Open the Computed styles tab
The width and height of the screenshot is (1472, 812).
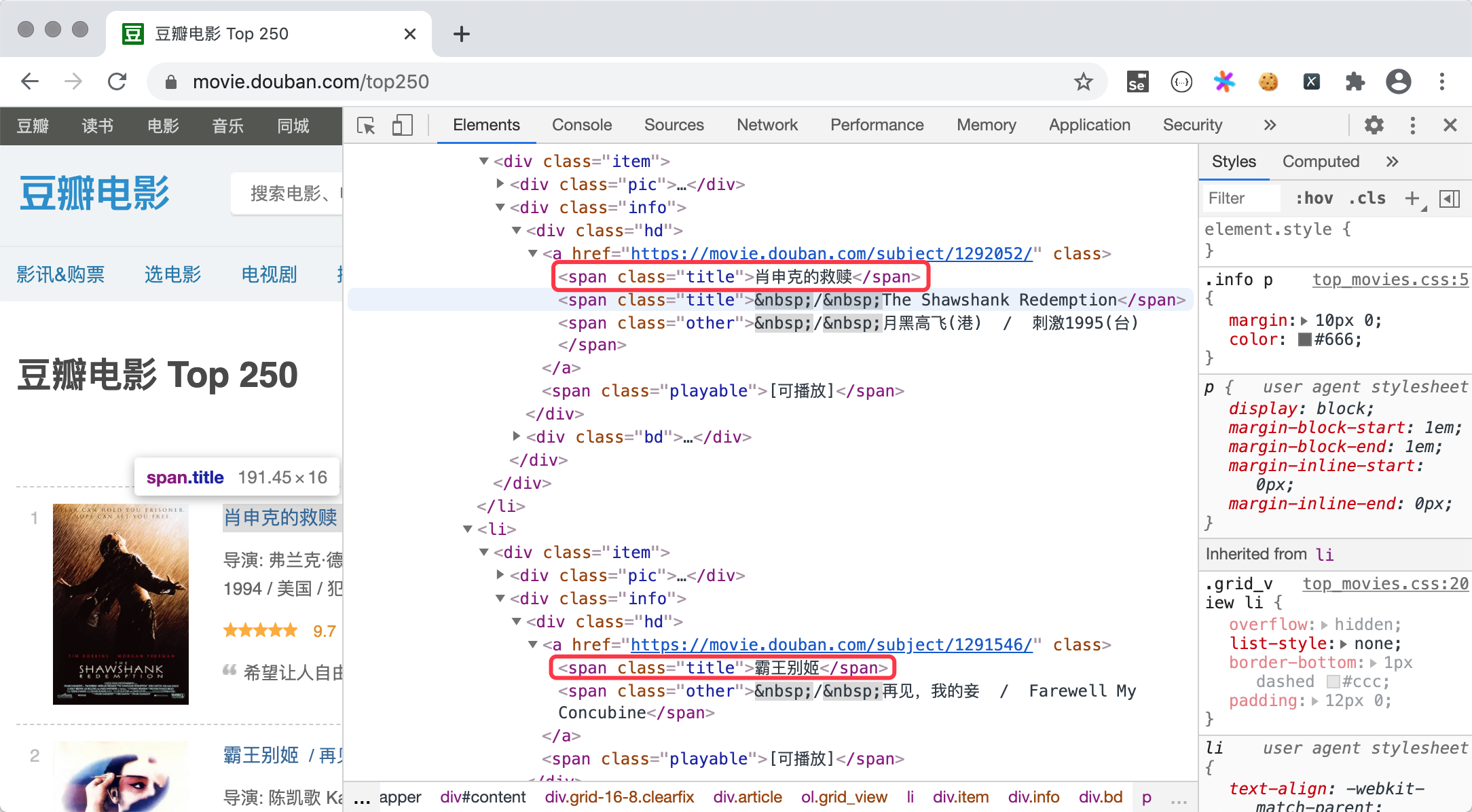coord(1321,161)
